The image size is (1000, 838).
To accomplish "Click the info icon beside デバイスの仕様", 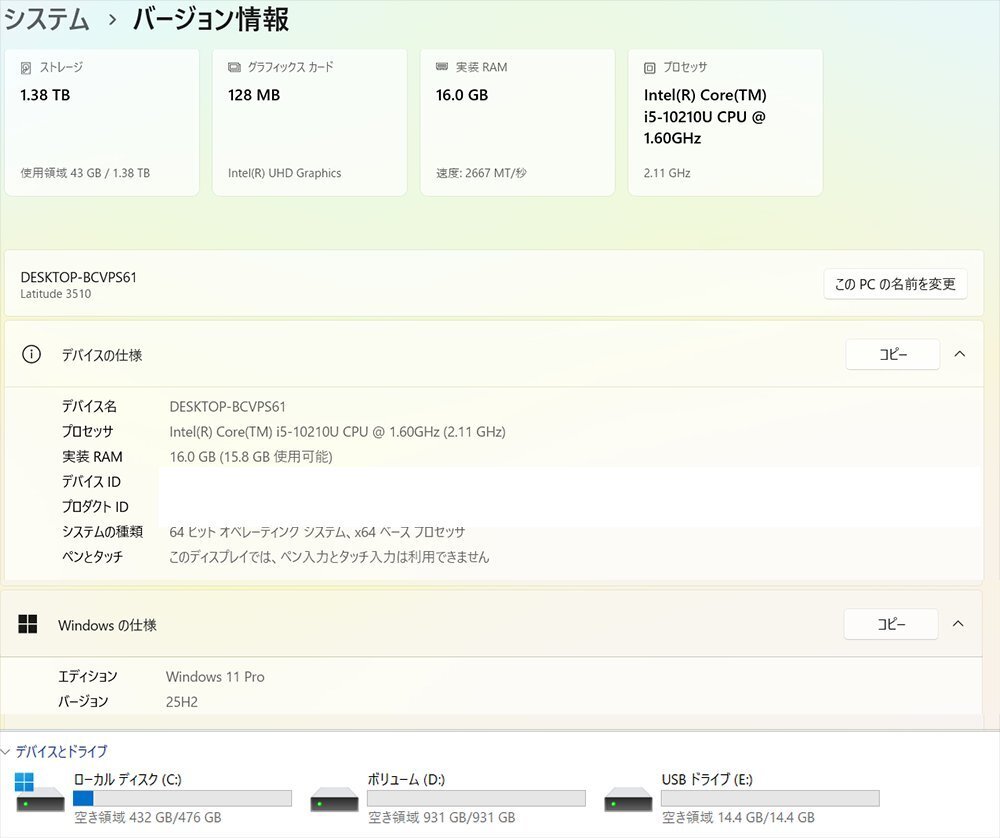I will tap(32, 355).
